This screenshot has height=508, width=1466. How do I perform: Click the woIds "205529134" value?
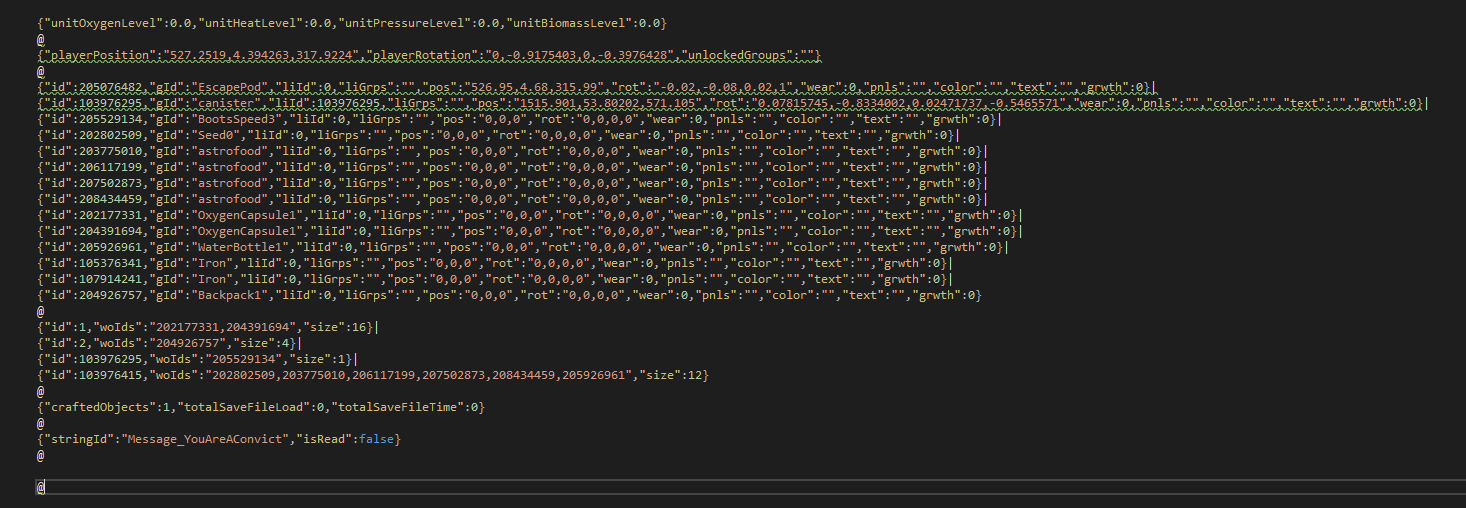242,359
